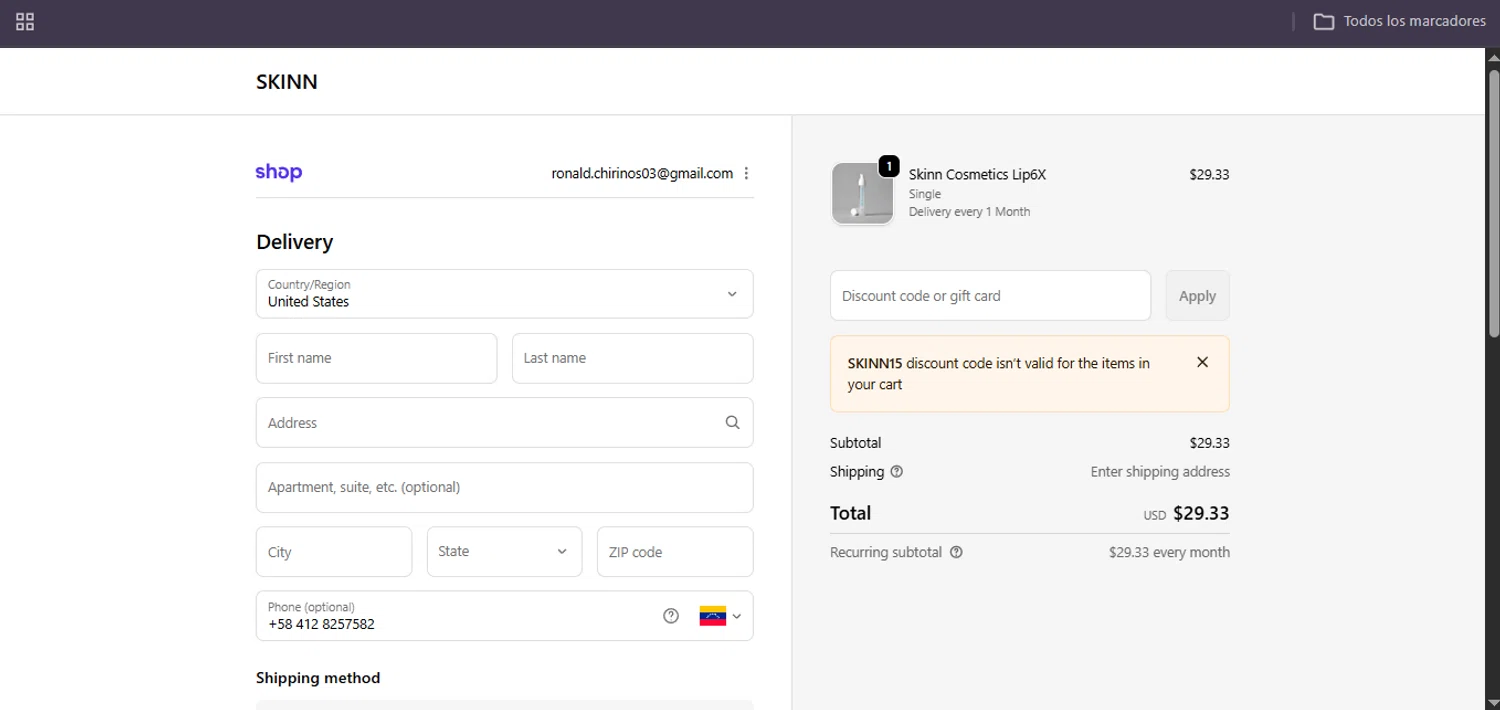Click the search icon in Address field

pyautogui.click(x=732, y=423)
